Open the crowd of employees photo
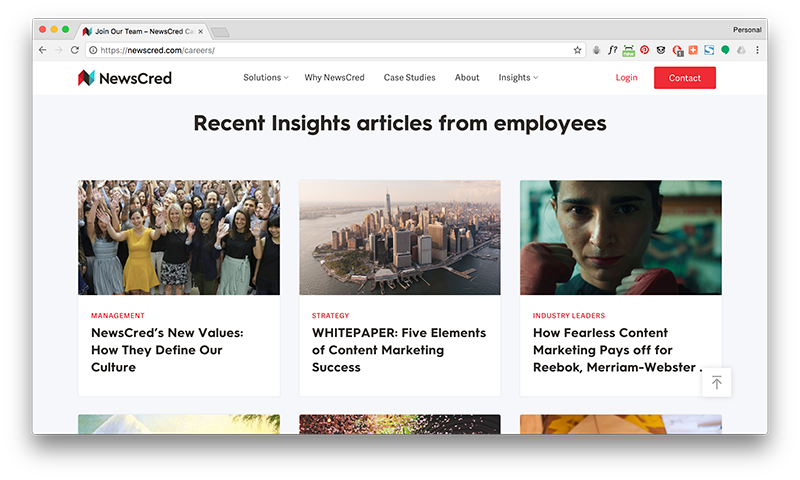 click(179, 237)
